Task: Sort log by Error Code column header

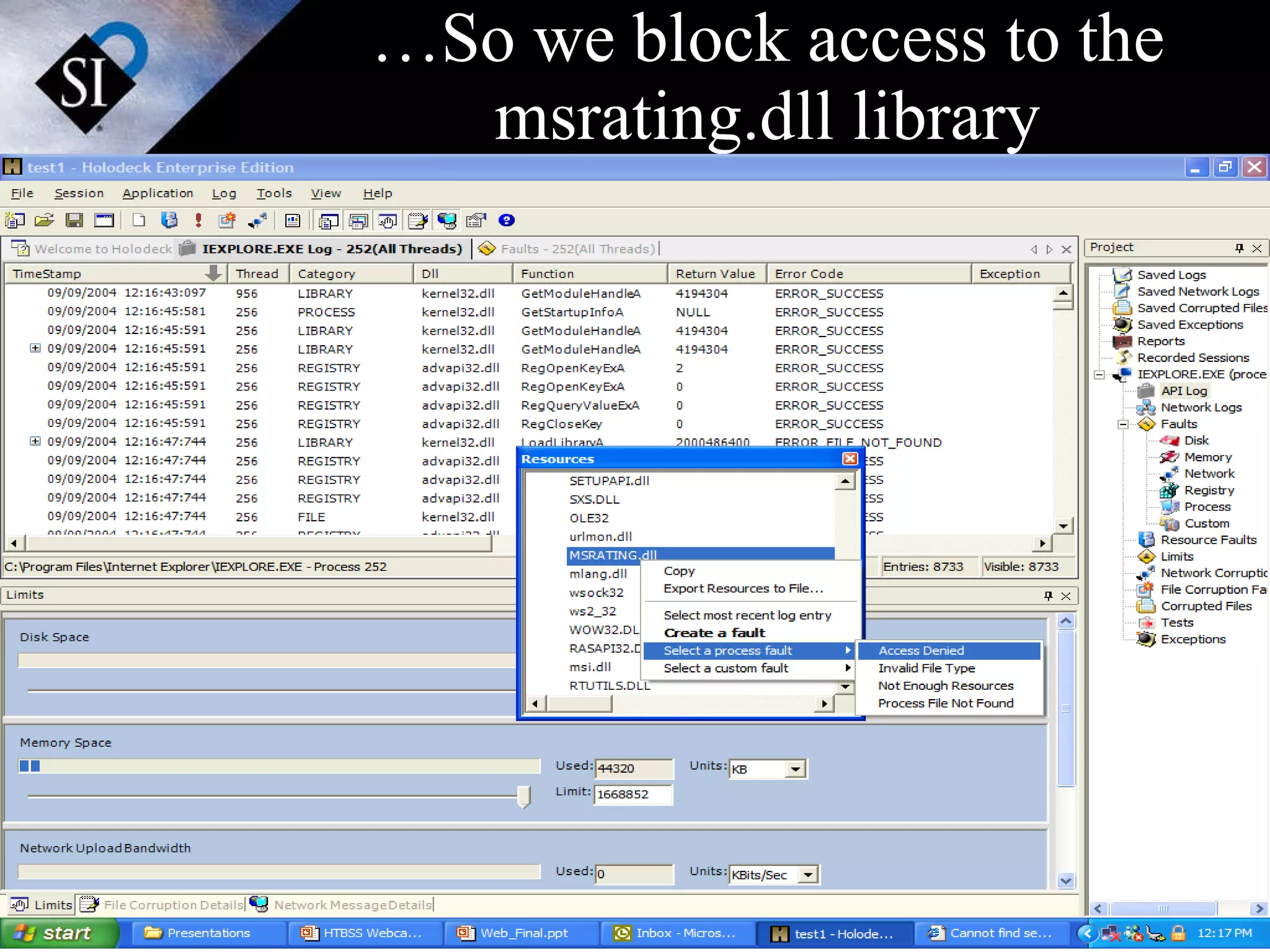Action: [869, 274]
